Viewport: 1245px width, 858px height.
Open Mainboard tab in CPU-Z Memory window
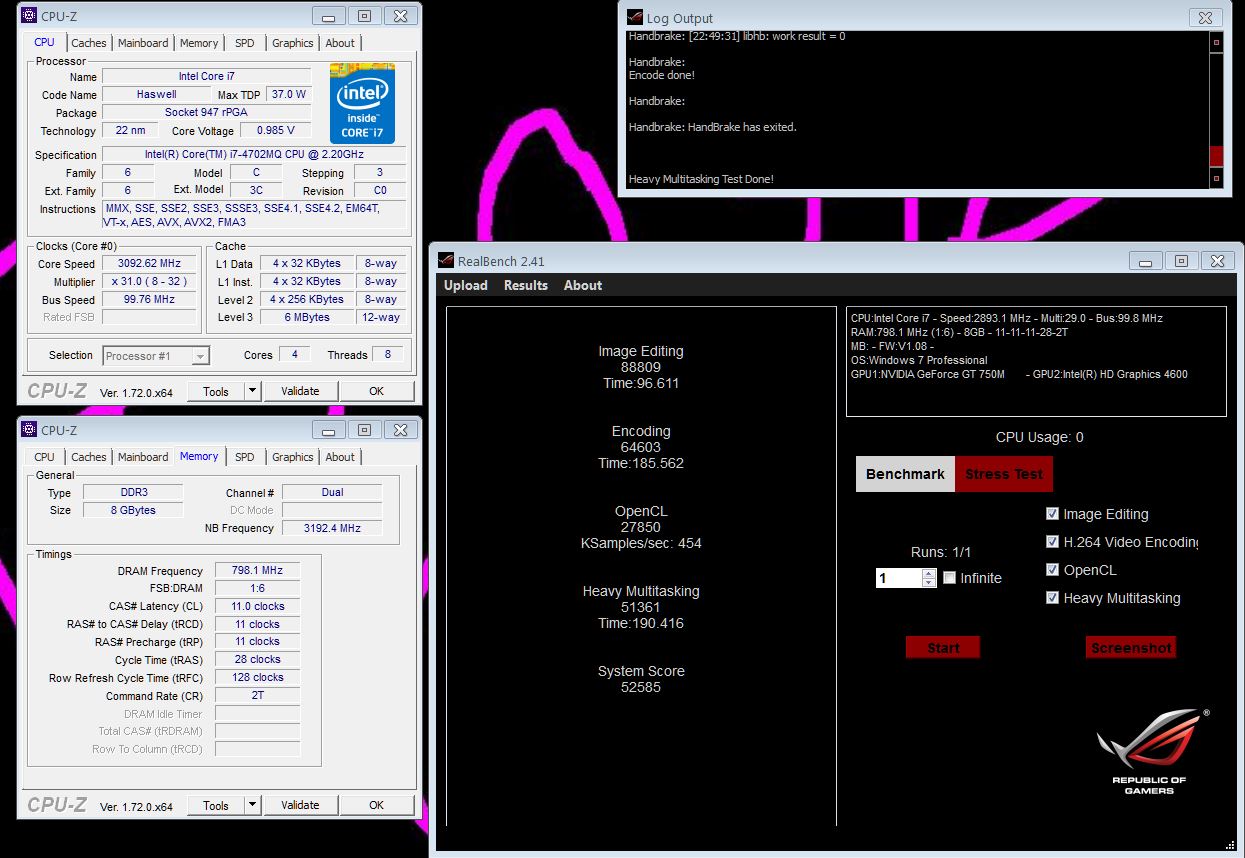tap(143, 457)
